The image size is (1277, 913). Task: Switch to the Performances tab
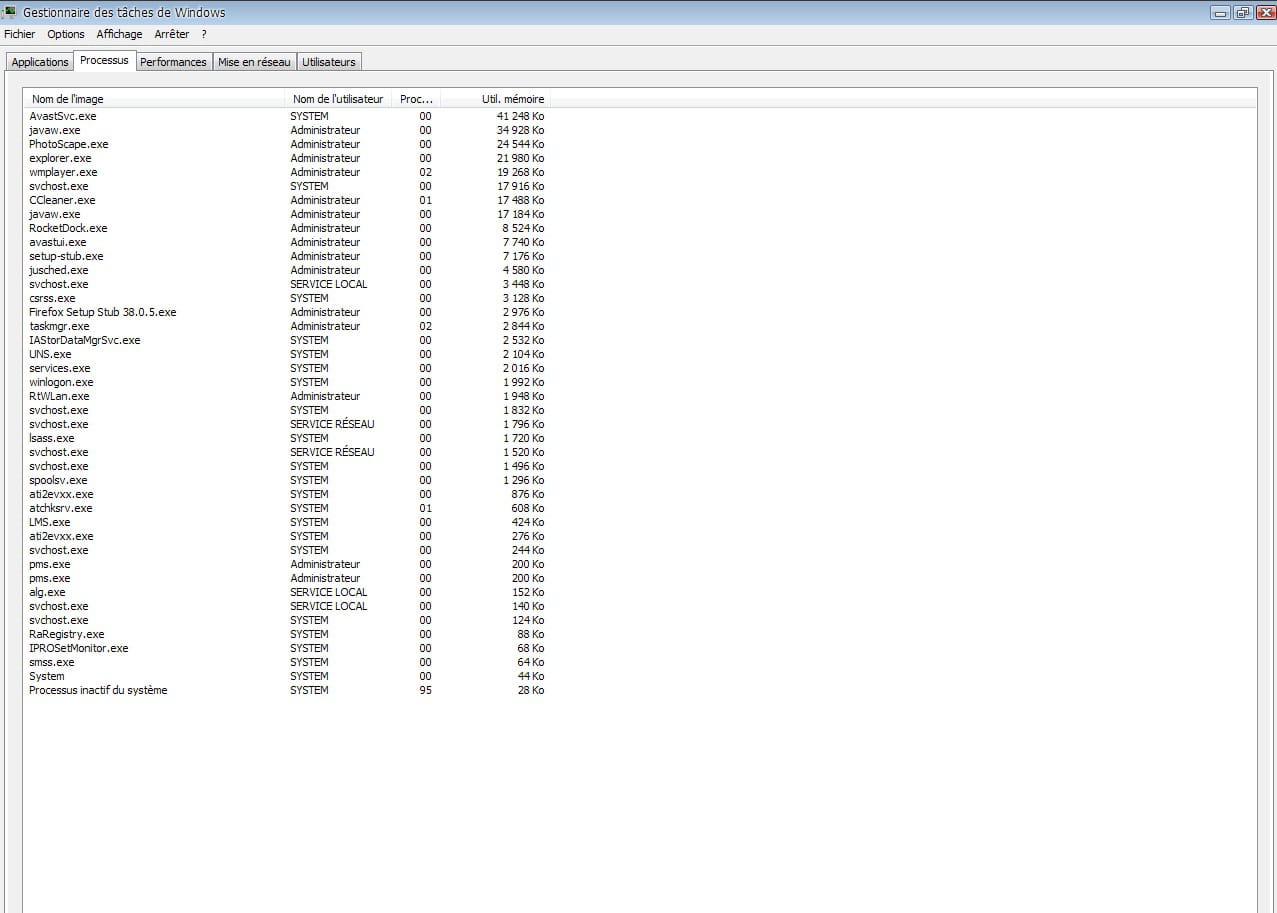click(x=173, y=62)
